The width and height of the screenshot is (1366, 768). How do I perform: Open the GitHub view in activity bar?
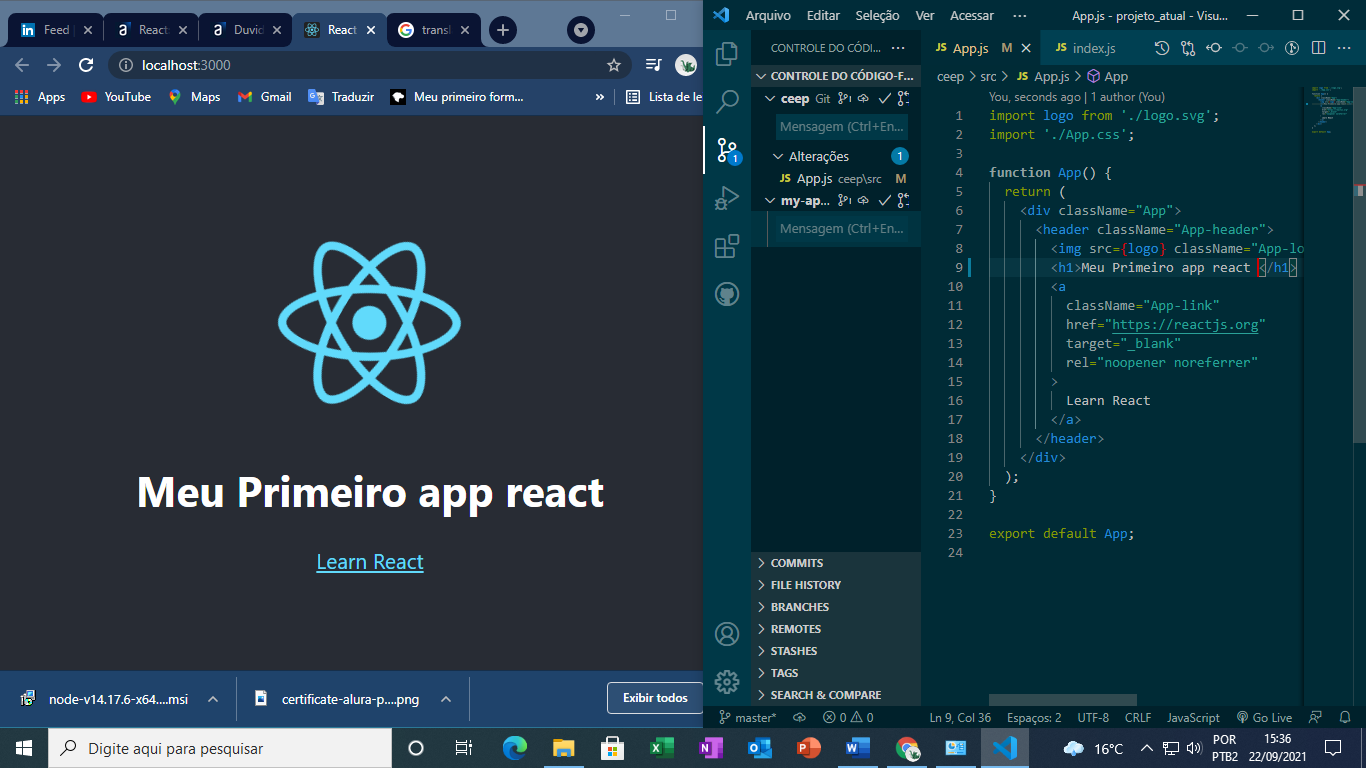coord(727,294)
